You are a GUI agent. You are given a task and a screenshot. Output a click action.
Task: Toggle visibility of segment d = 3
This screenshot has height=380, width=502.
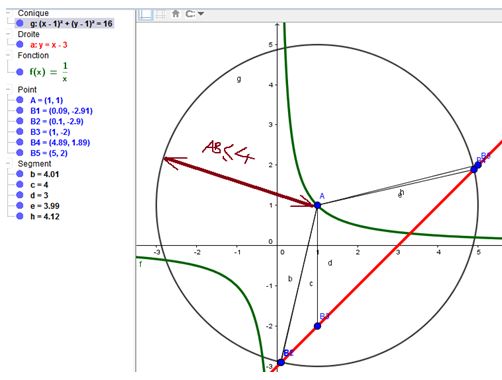click(20, 195)
